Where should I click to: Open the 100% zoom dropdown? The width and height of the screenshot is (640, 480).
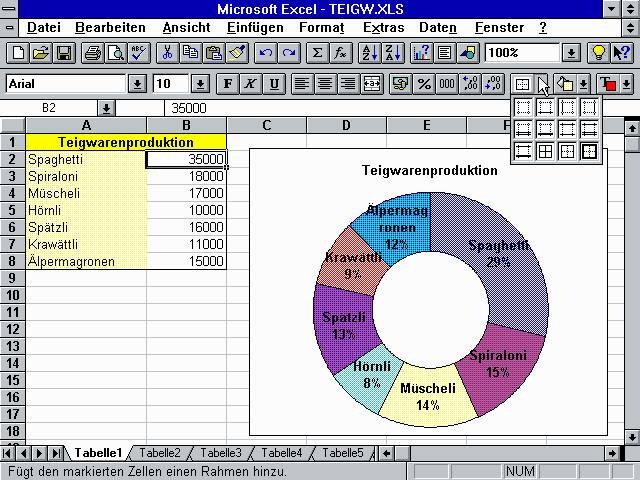571,53
